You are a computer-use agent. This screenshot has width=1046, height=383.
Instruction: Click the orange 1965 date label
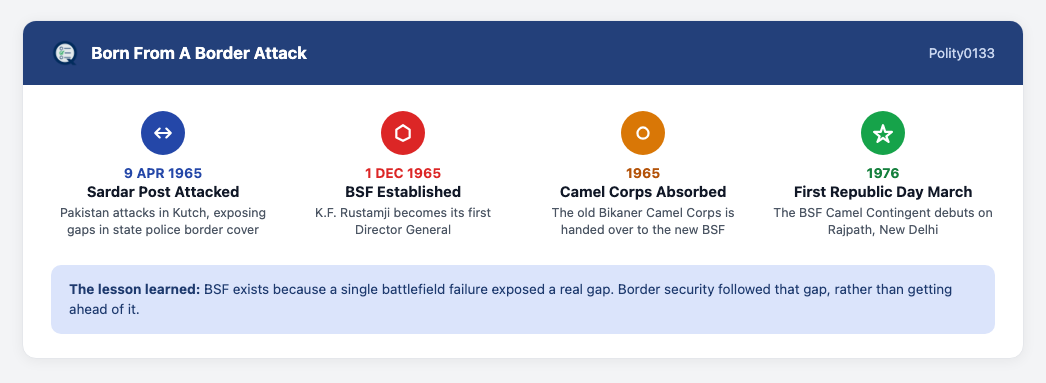643,173
